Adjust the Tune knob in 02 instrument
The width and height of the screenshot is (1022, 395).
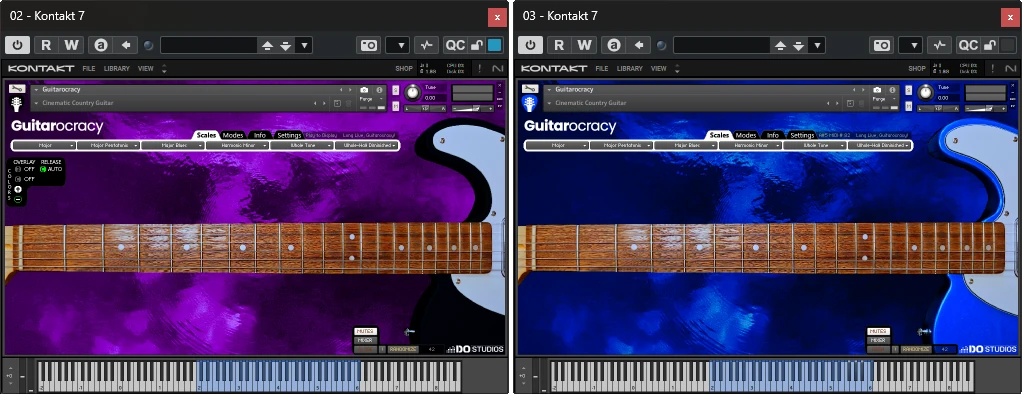click(x=413, y=93)
